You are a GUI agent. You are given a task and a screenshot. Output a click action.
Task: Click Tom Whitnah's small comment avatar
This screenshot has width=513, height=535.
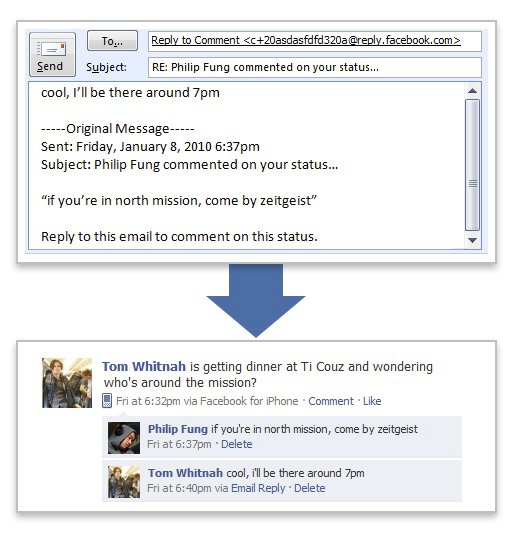click(124, 482)
